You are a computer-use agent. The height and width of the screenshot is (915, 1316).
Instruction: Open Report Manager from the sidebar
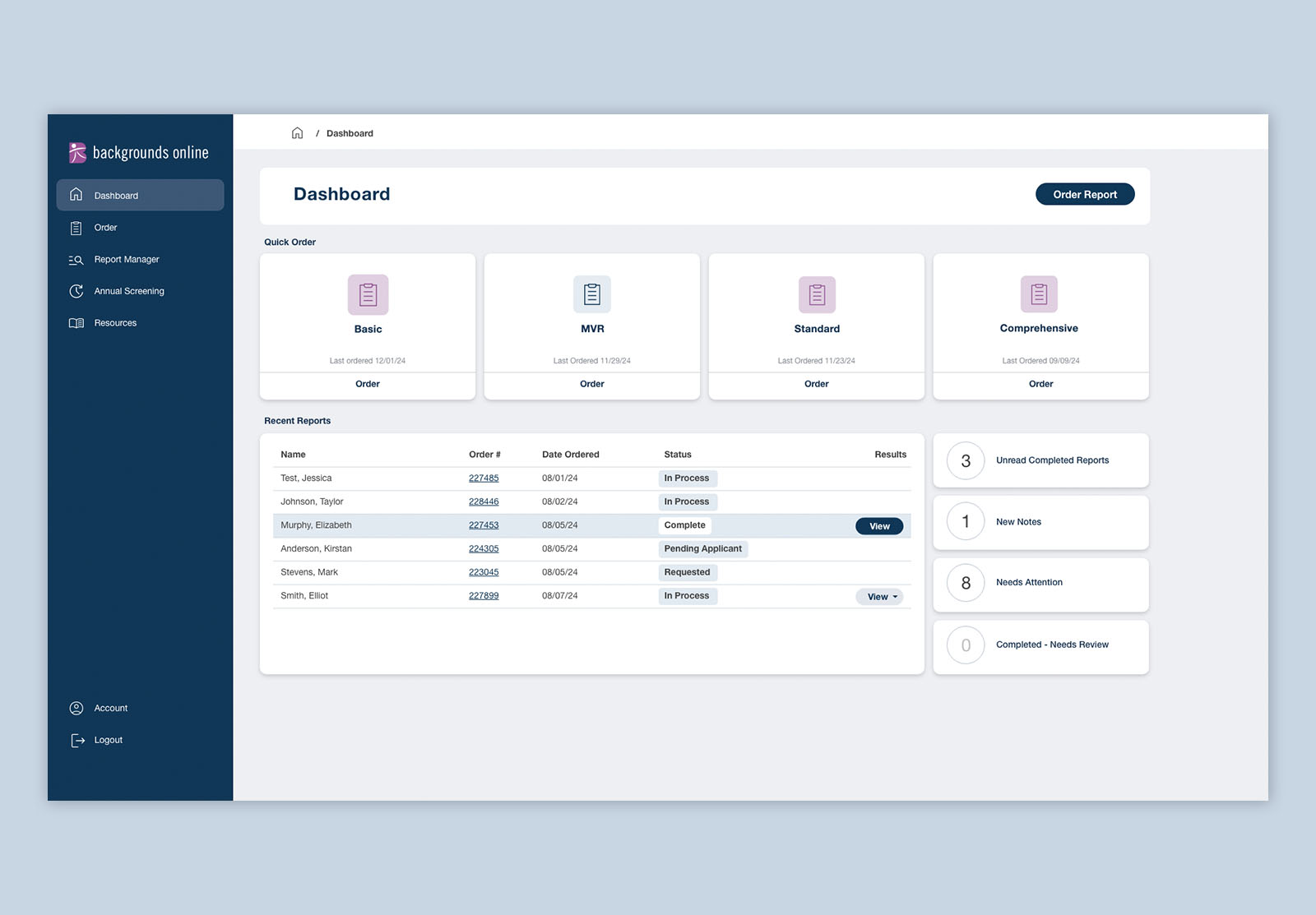coord(126,260)
